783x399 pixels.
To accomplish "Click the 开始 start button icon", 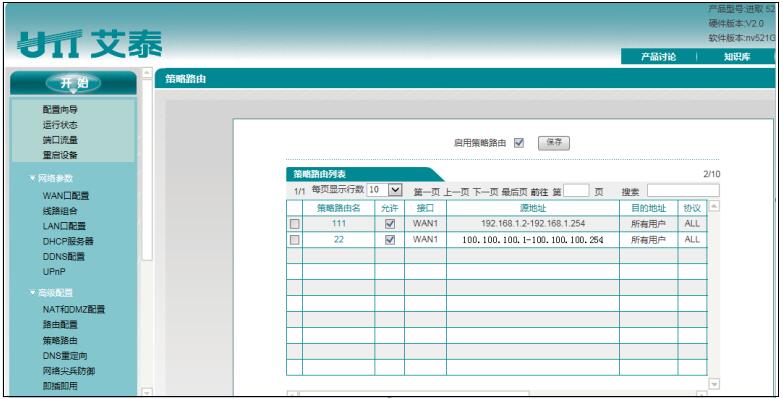I will click(73, 83).
